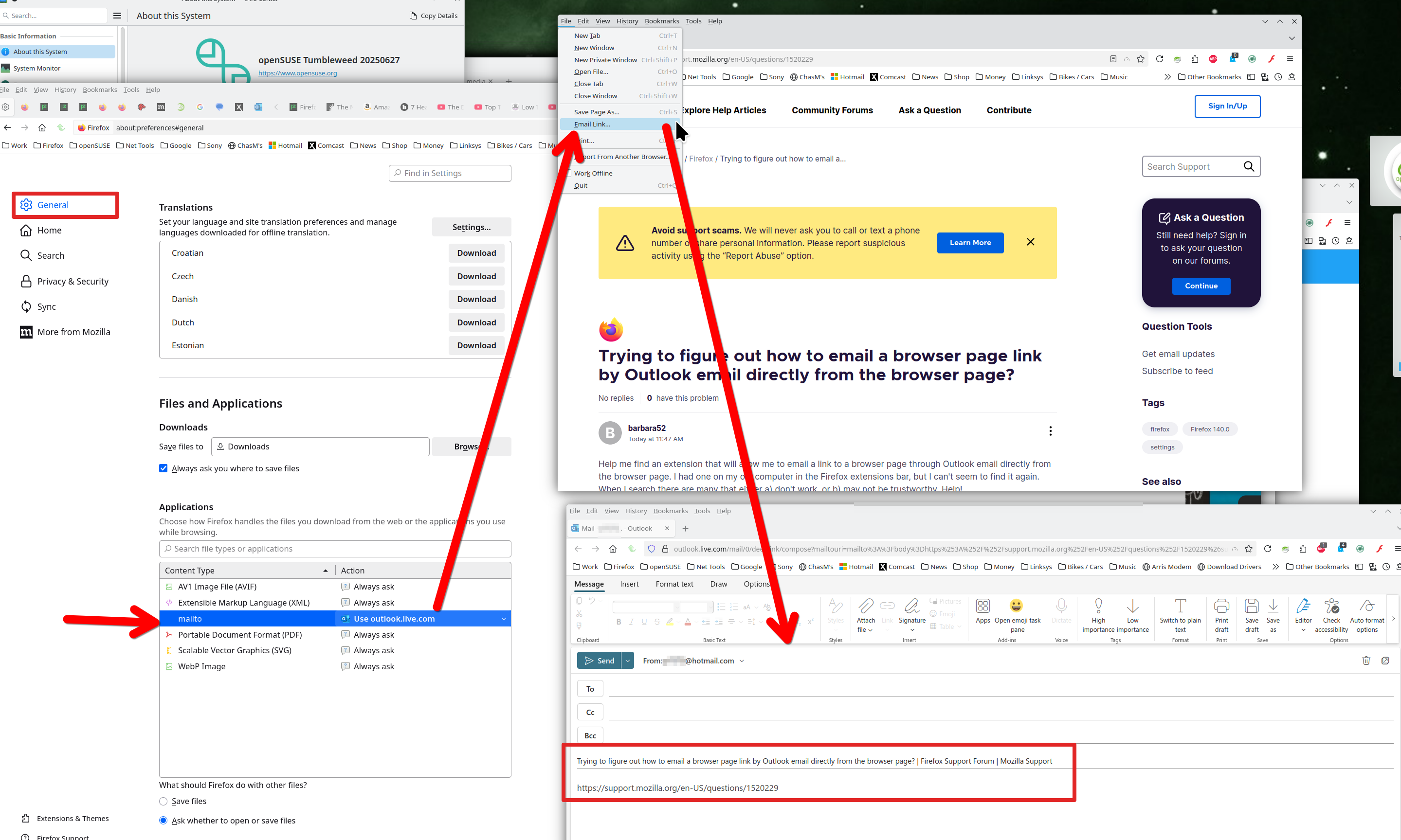The image size is (1401, 840).
Task: Open the Downloads folder field in settings
Action: [320, 447]
